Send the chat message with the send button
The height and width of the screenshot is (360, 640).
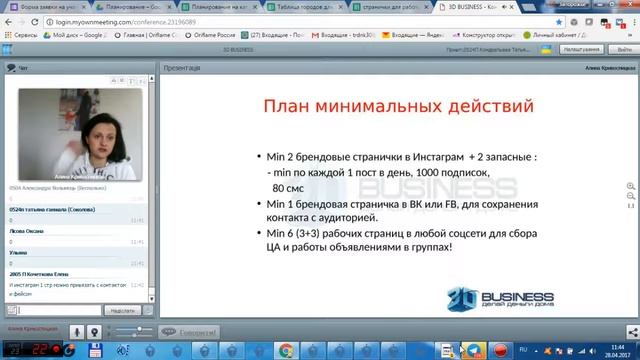pos(122,311)
